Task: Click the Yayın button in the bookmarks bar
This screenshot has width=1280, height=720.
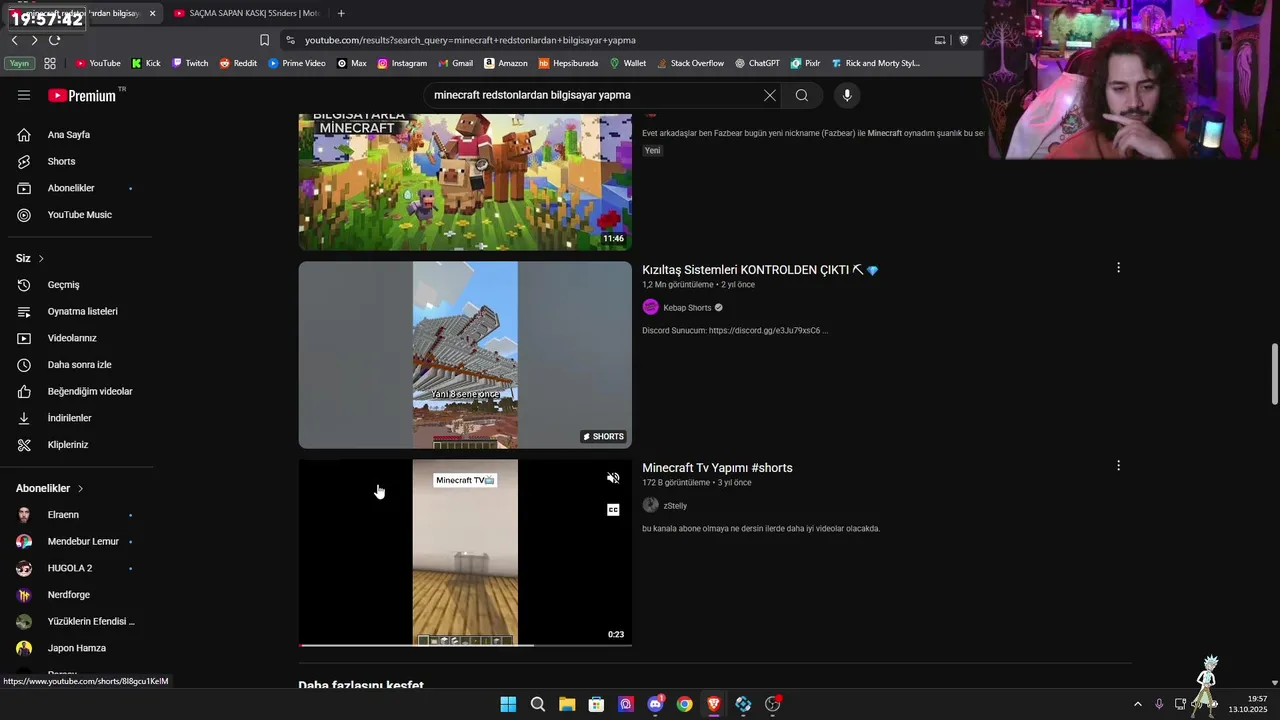Action: [19, 63]
